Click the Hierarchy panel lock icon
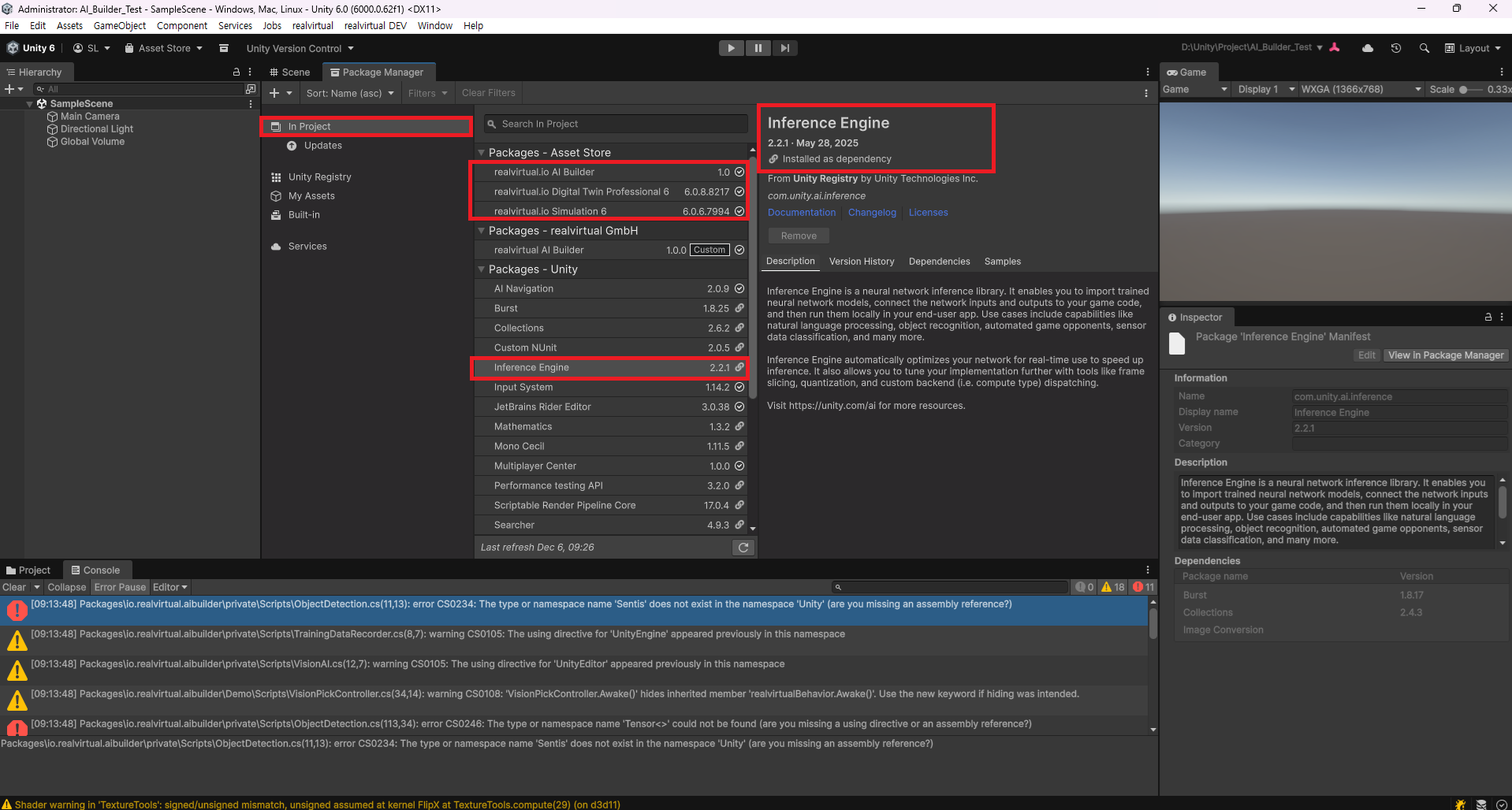 (236, 72)
